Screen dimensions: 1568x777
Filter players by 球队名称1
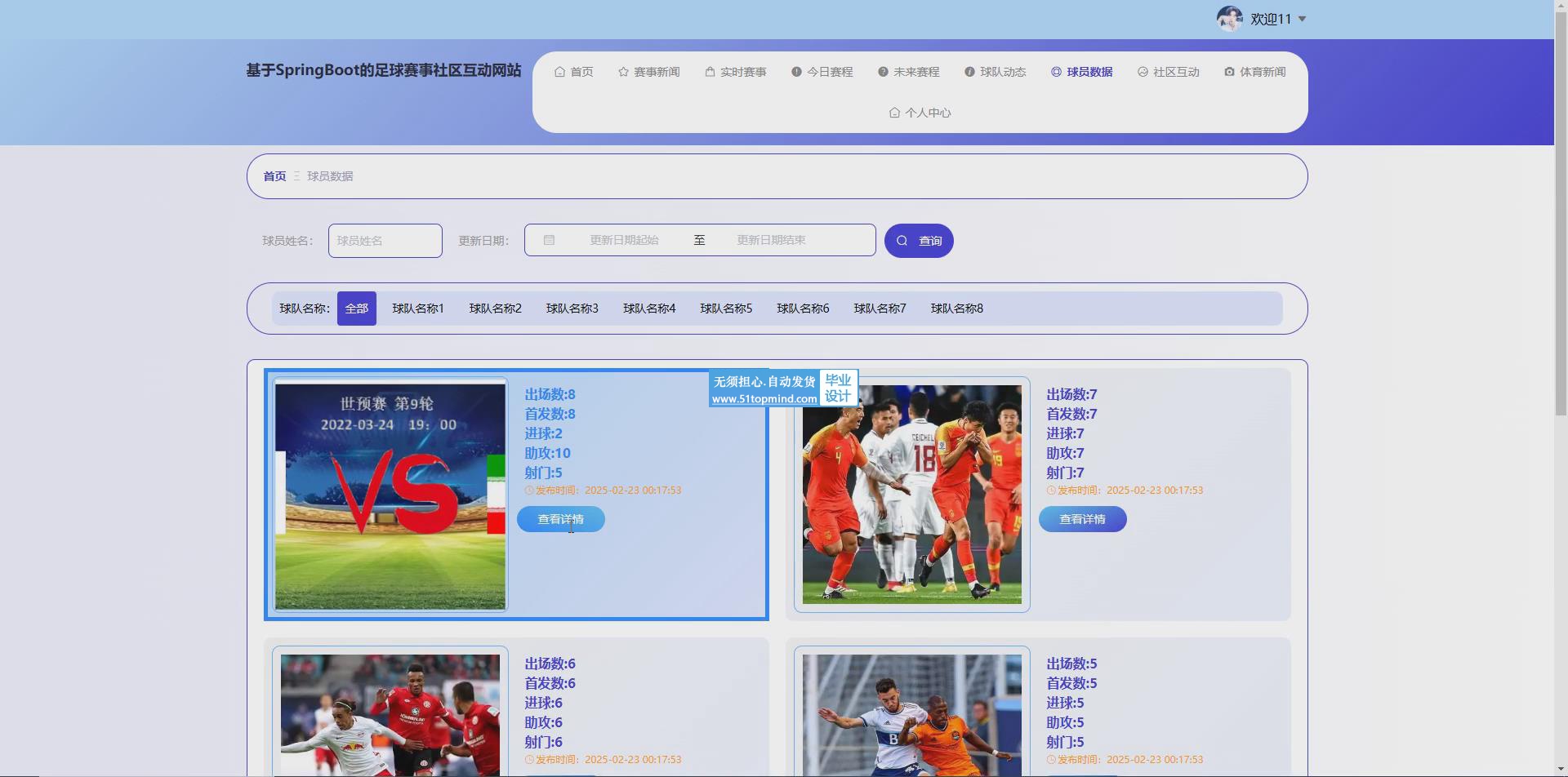click(417, 309)
